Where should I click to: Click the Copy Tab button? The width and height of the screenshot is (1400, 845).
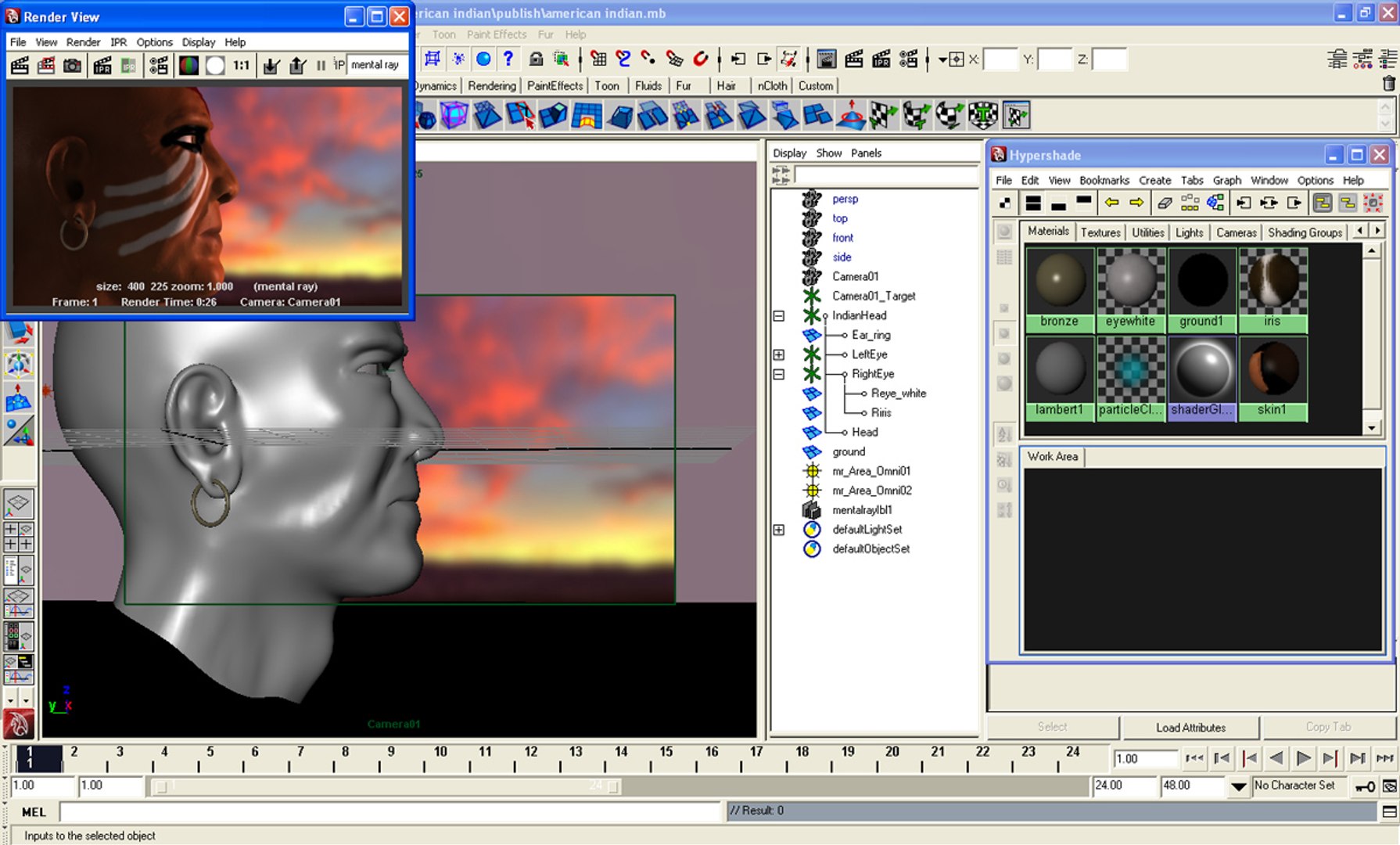tap(1328, 727)
